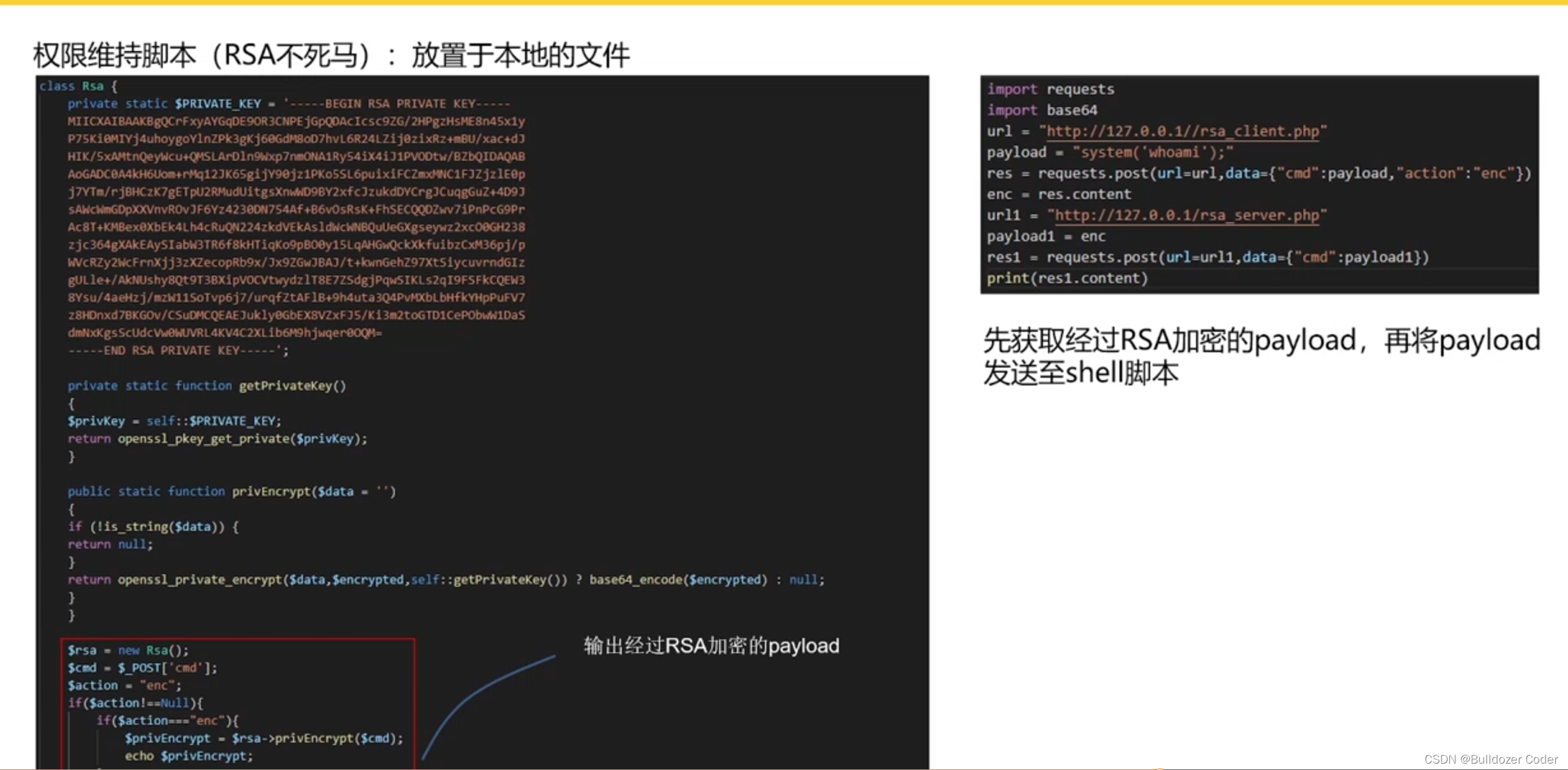Screen dimensions: 1568x770
Task: Click the CSDN @Bulldozer Coder watermark
Action: pos(1490,759)
